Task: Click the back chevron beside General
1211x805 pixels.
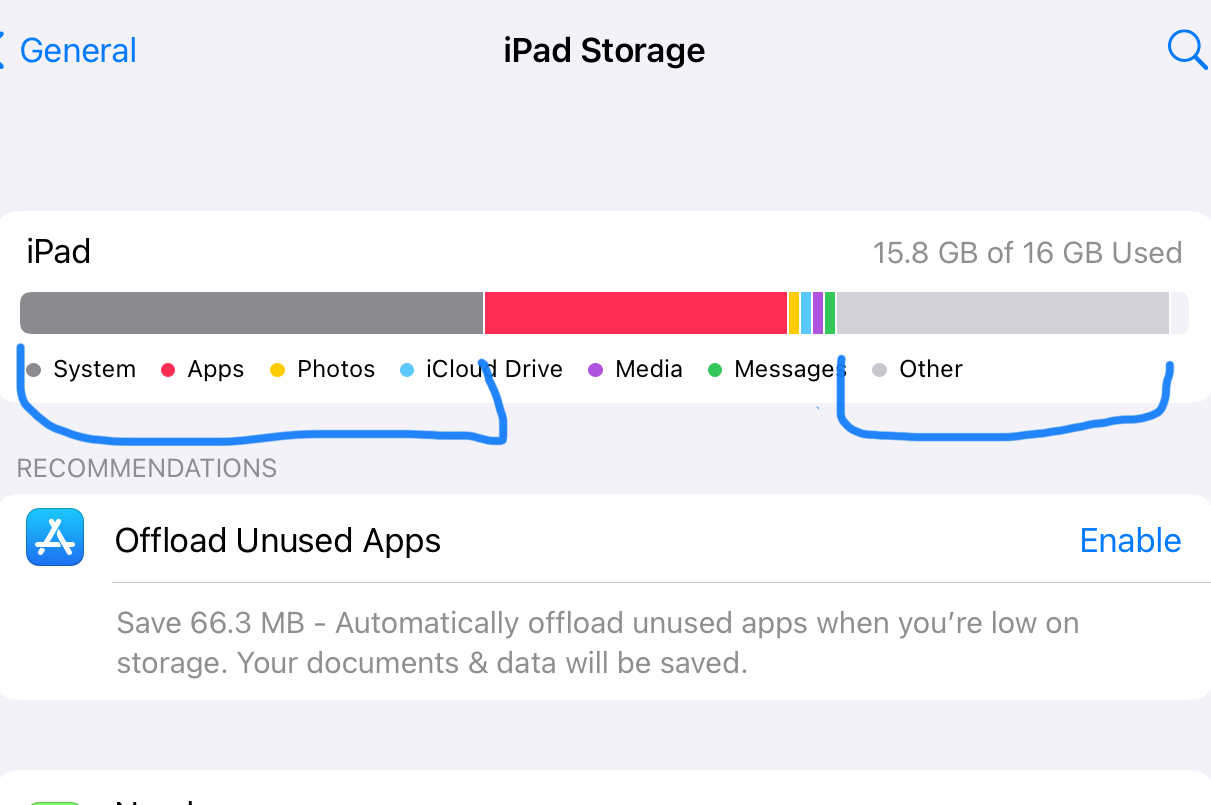Action: pos(3,50)
